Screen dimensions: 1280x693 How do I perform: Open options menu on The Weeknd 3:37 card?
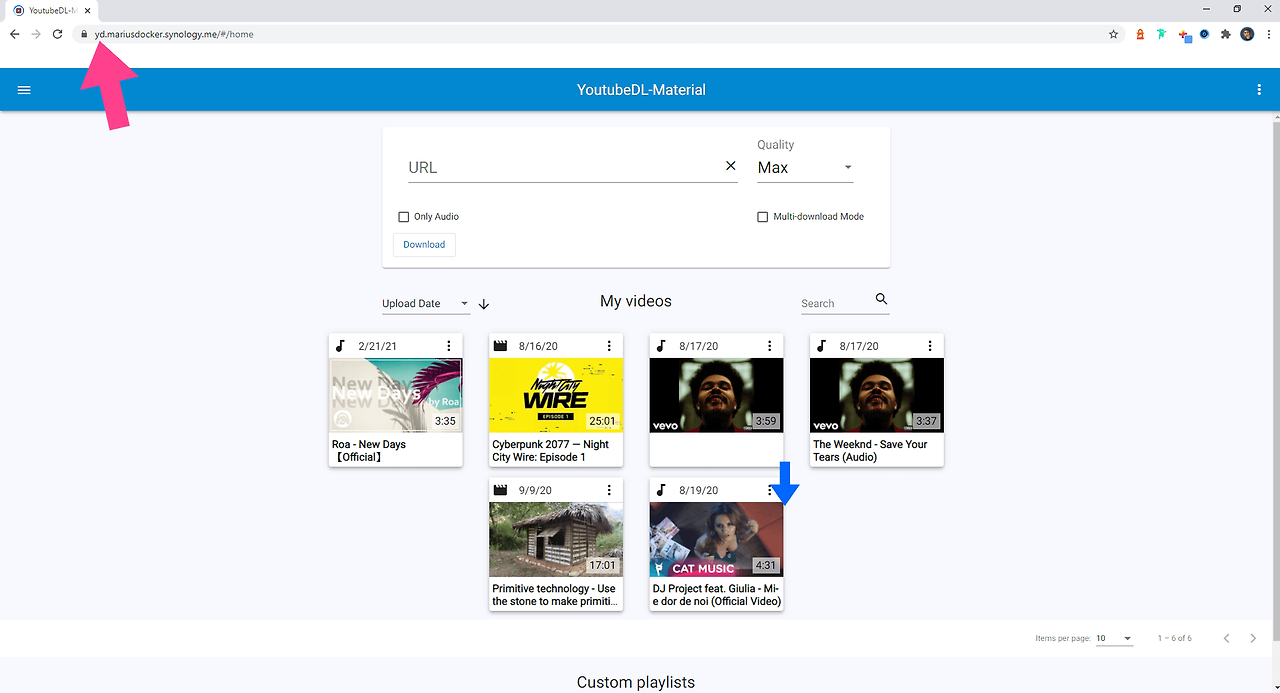click(x=930, y=346)
